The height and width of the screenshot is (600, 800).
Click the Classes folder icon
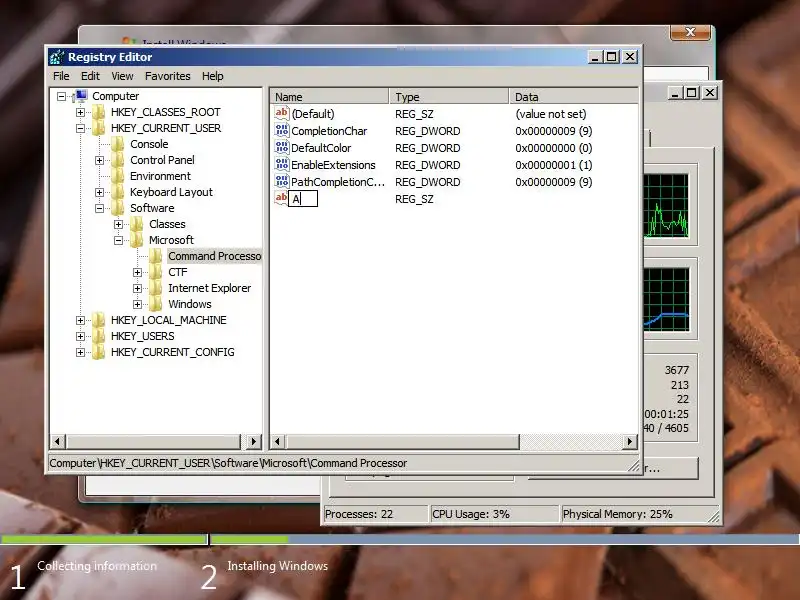[137, 224]
